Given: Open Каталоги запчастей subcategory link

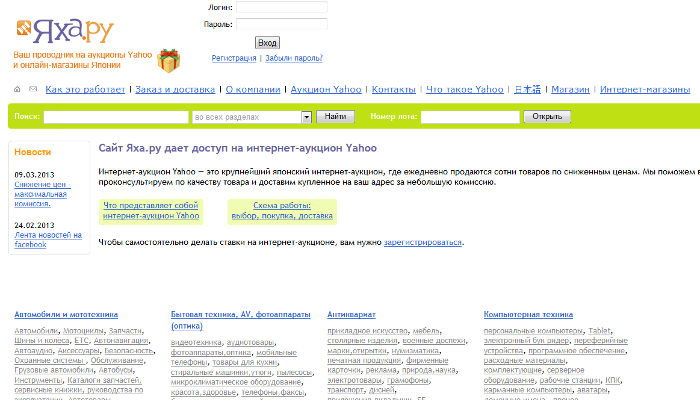Looking at the screenshot, I should [104, 380].
